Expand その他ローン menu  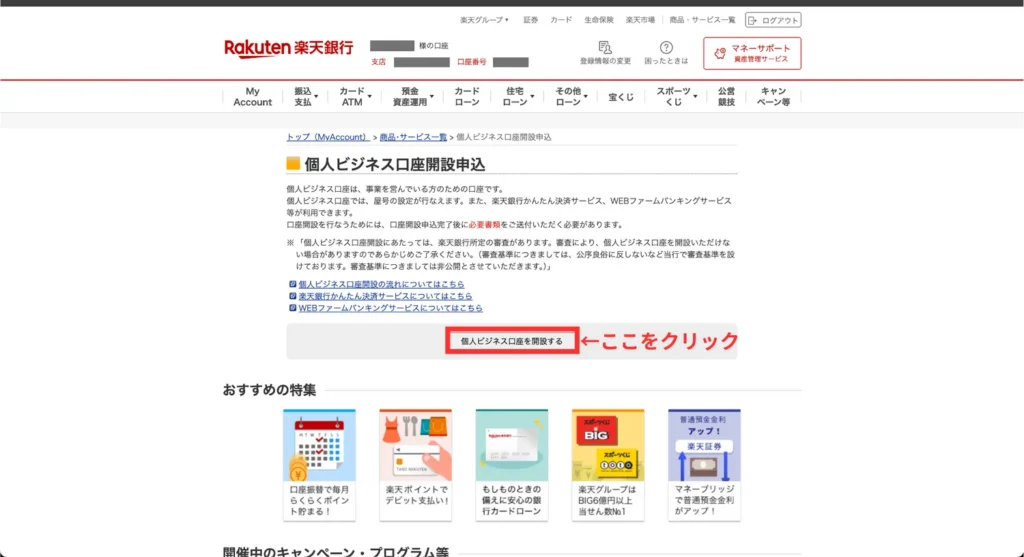pos(571,97)
